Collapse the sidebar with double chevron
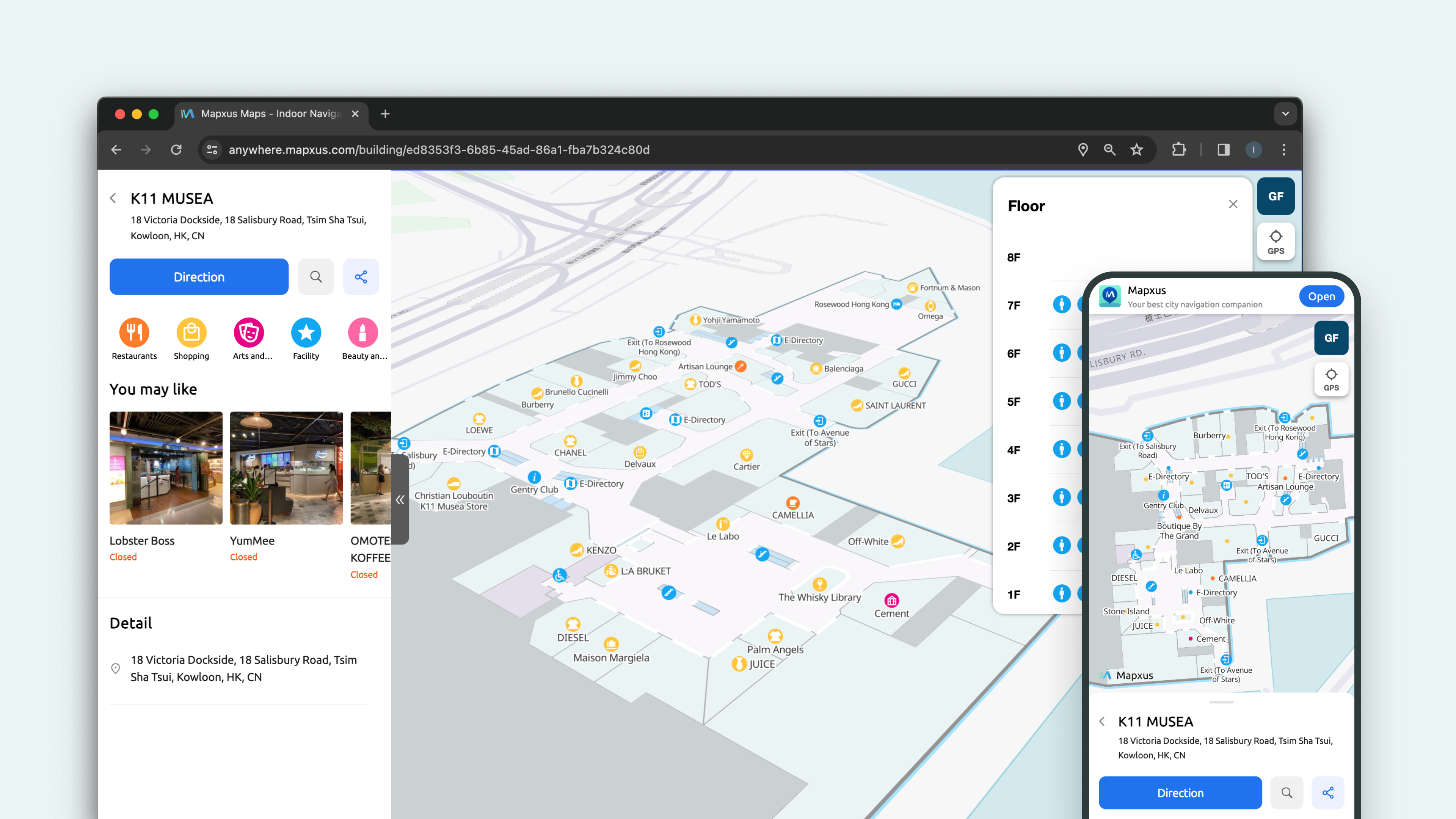 click(400, 500)
